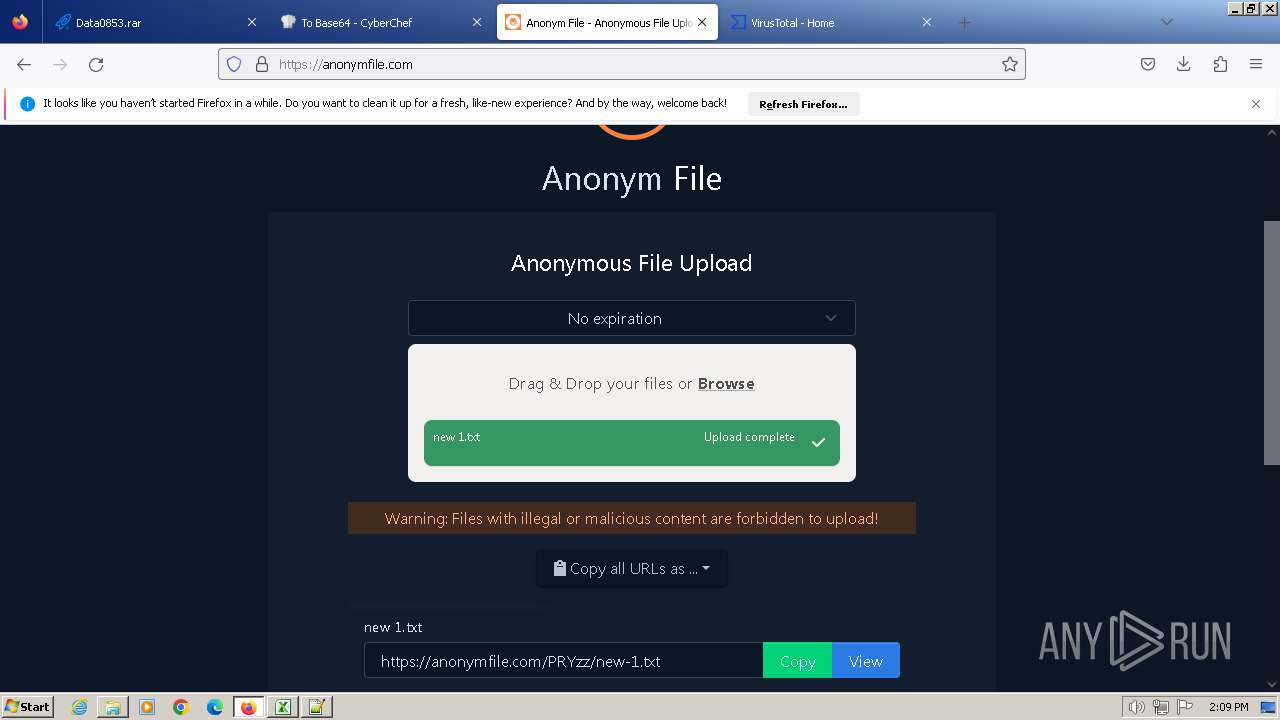Click the upload complete checkmark icon
1280x720 pixels.
pos(818,442)
